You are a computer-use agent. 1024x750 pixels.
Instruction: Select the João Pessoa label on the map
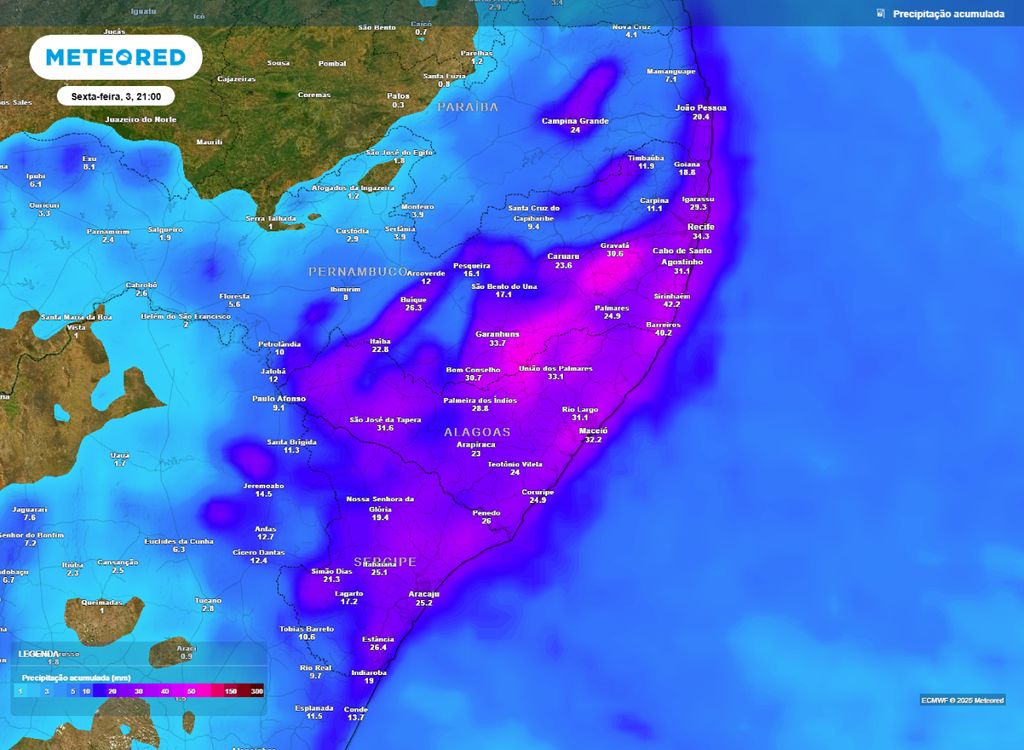coord(702,108)
